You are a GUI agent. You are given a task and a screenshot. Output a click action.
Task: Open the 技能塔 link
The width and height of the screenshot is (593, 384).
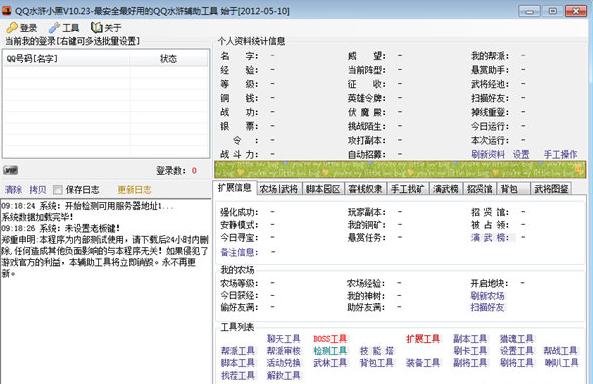pyautogui.click(x=377, y=351)
